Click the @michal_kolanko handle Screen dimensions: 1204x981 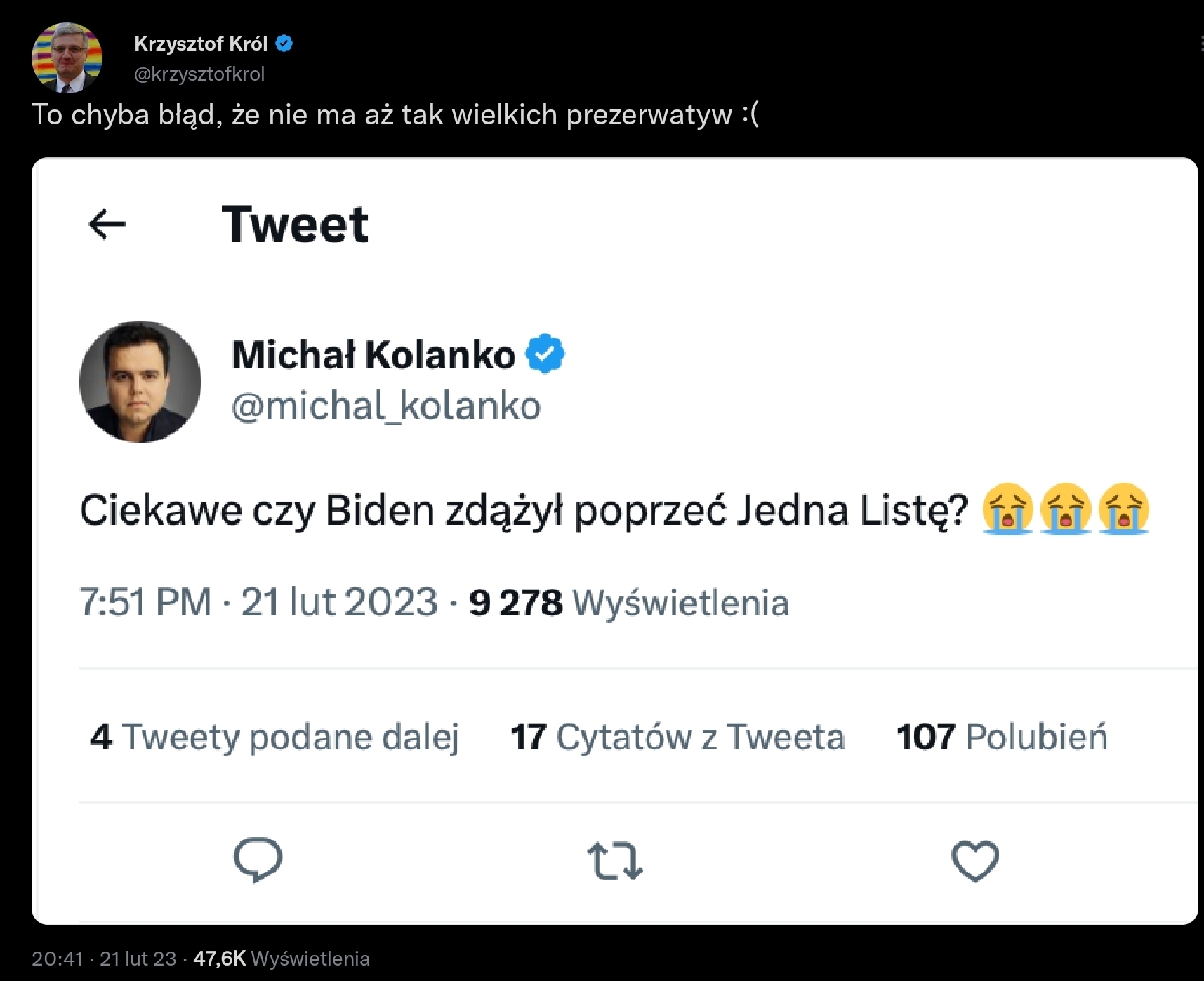pyautogui.click(x=386, y=406)
